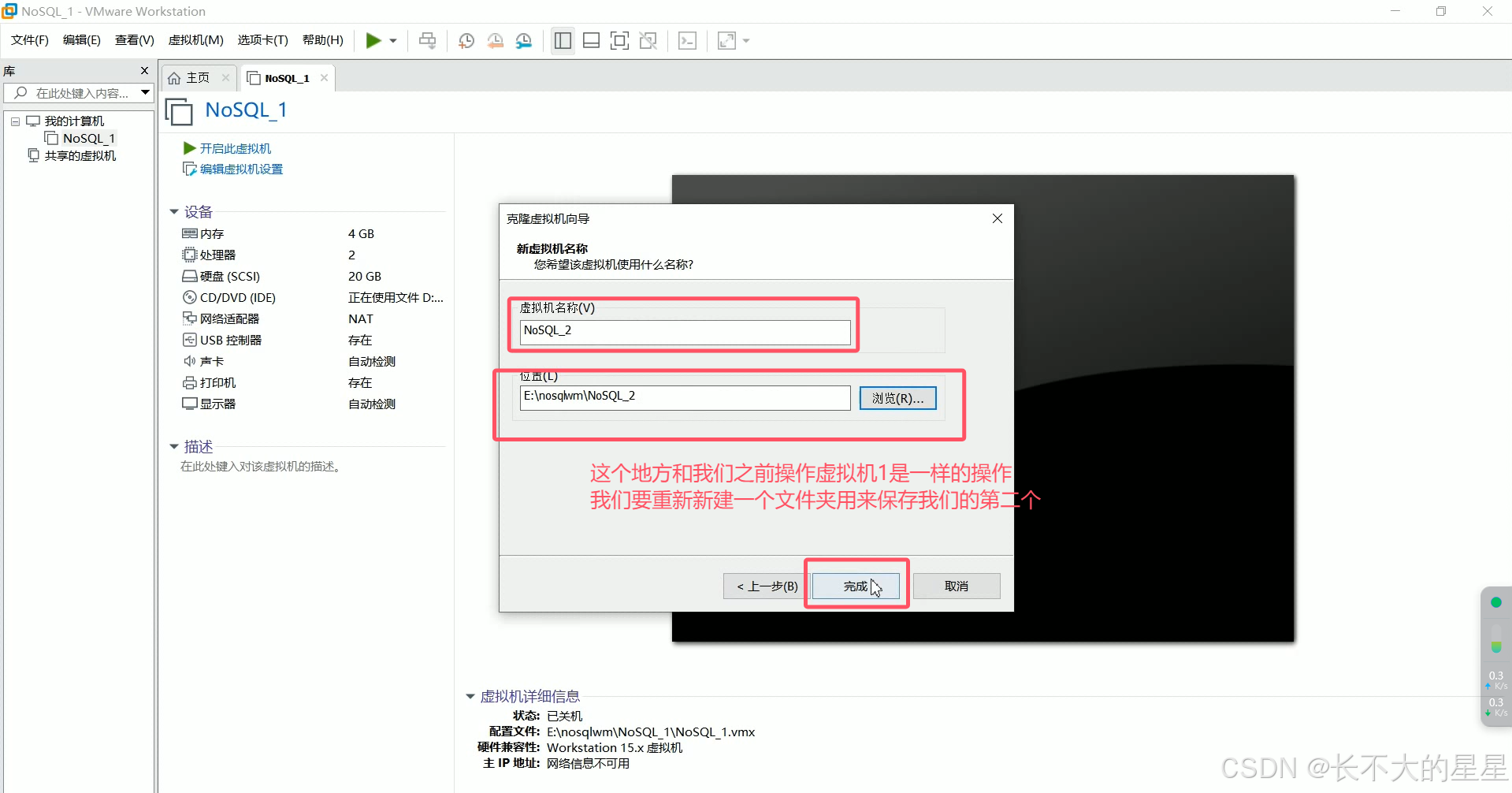1512x793 pixels.
Task: Click the 位置 path input field
Action: pyautogui.click(x=685, y=397)
